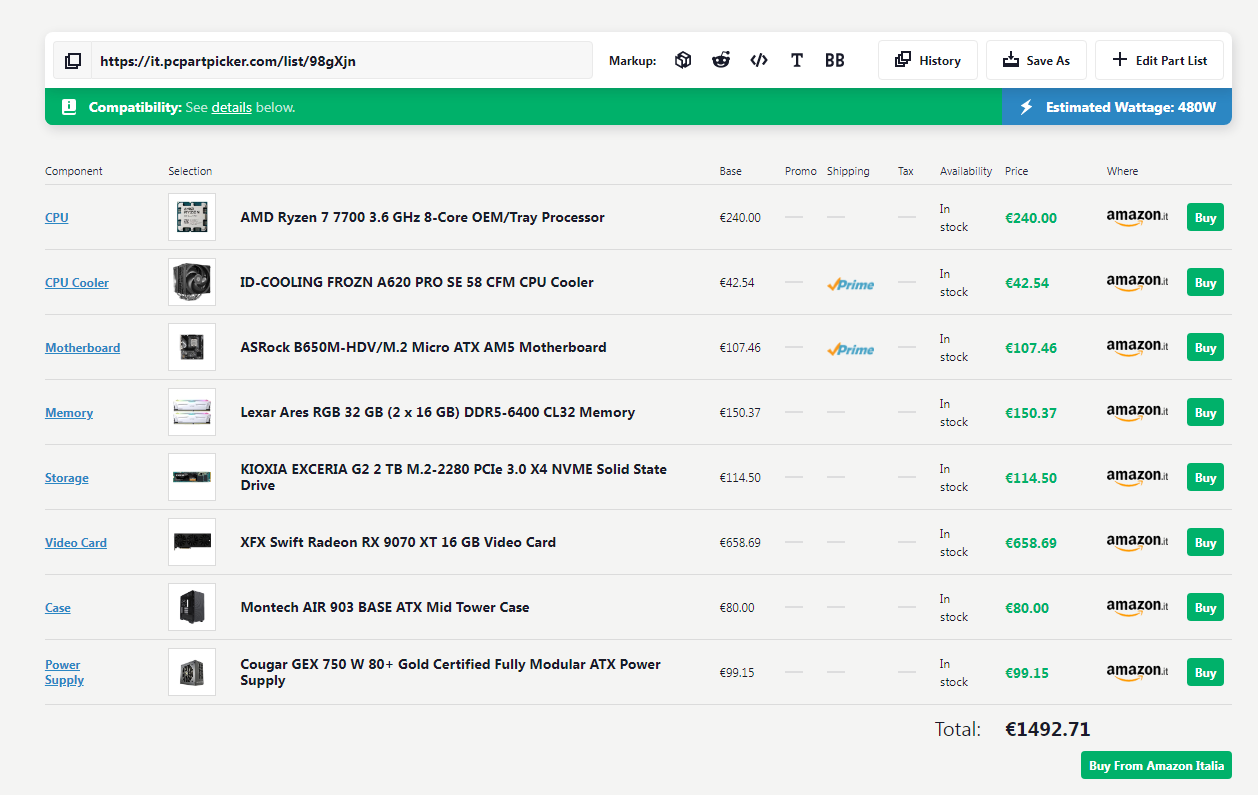The height and width of the screenshot is (795, 1258).
Task: Buy the Montech AIR 903 case
Action: 1205,607
